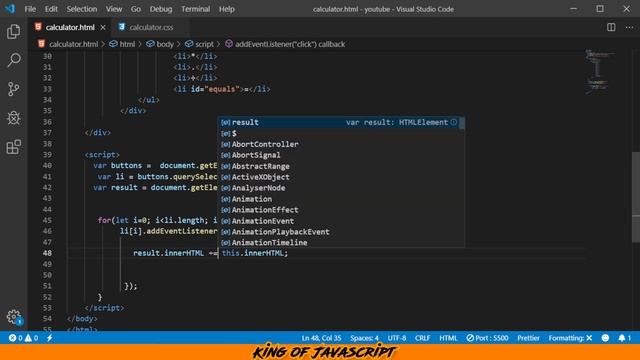Click the info icon on result suggestion
Viewport: 640px width, 360px height.
pos(453,122)
